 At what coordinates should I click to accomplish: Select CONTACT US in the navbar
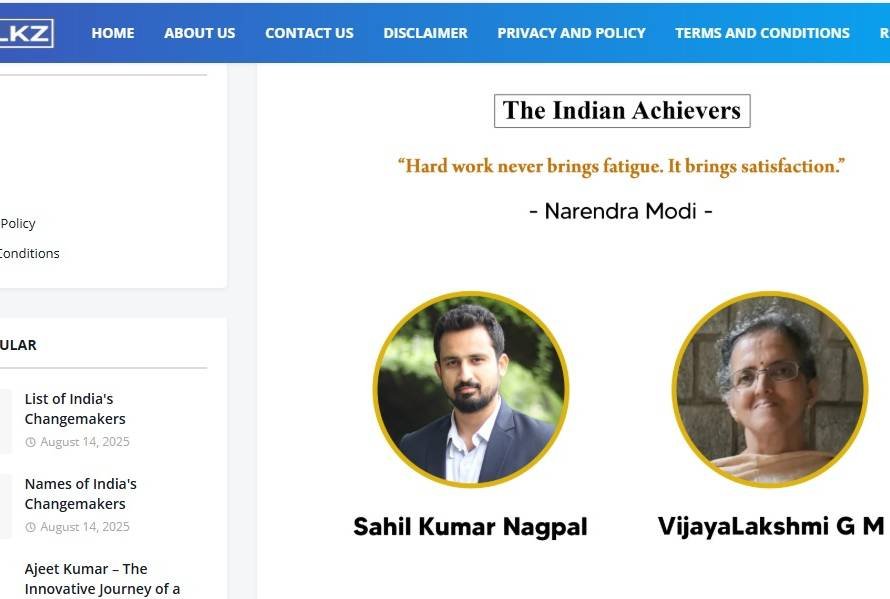coord(309,33)
